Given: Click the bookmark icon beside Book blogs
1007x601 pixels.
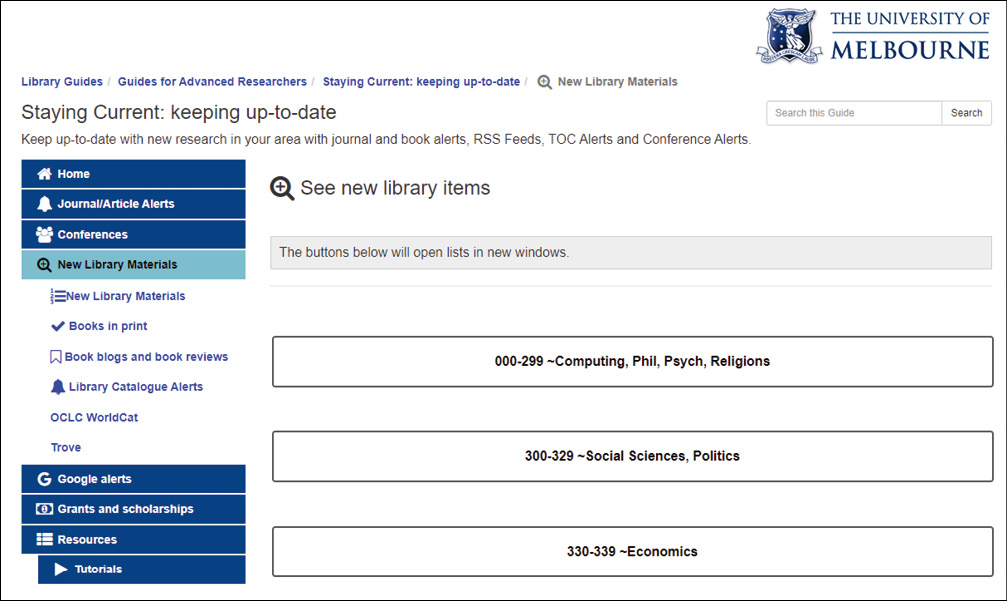Looking at the screenshot, I should point(56,357).
